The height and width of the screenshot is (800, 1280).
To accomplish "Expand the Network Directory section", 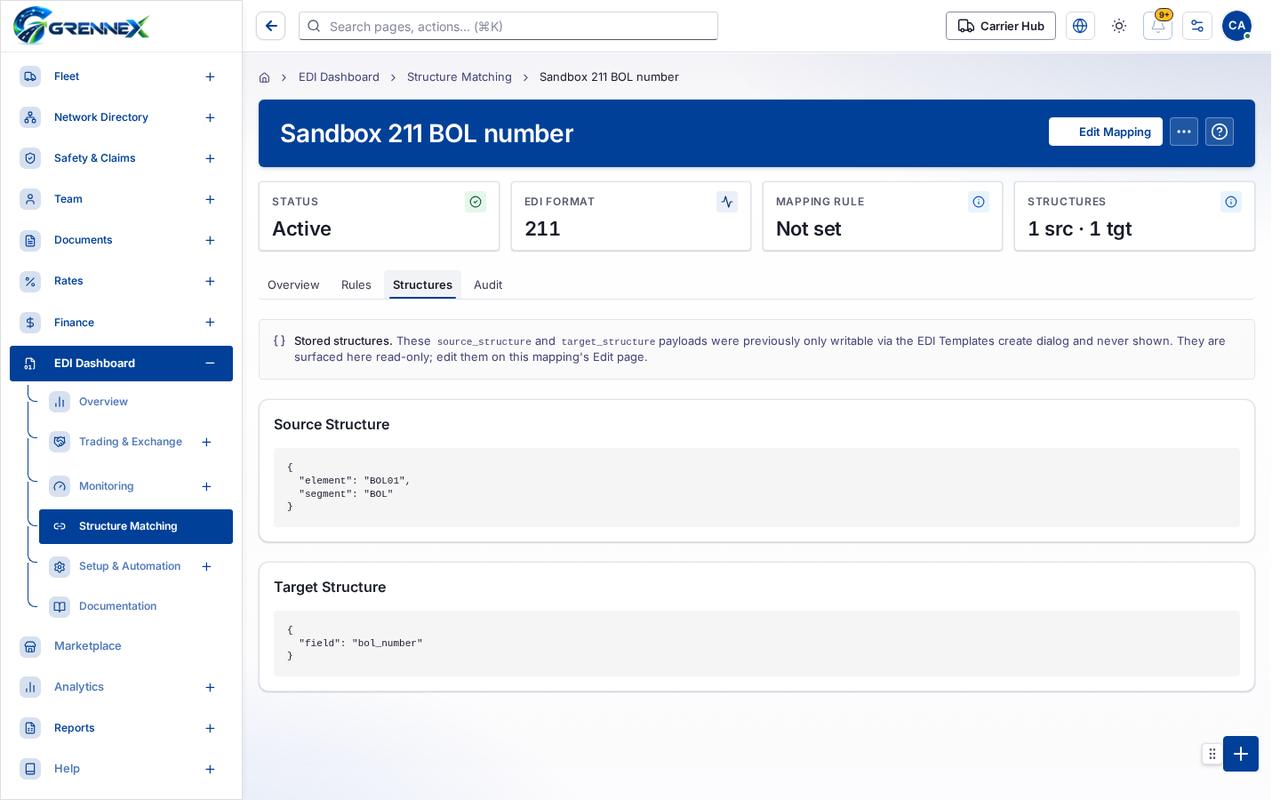I will (x=210, y=118).
